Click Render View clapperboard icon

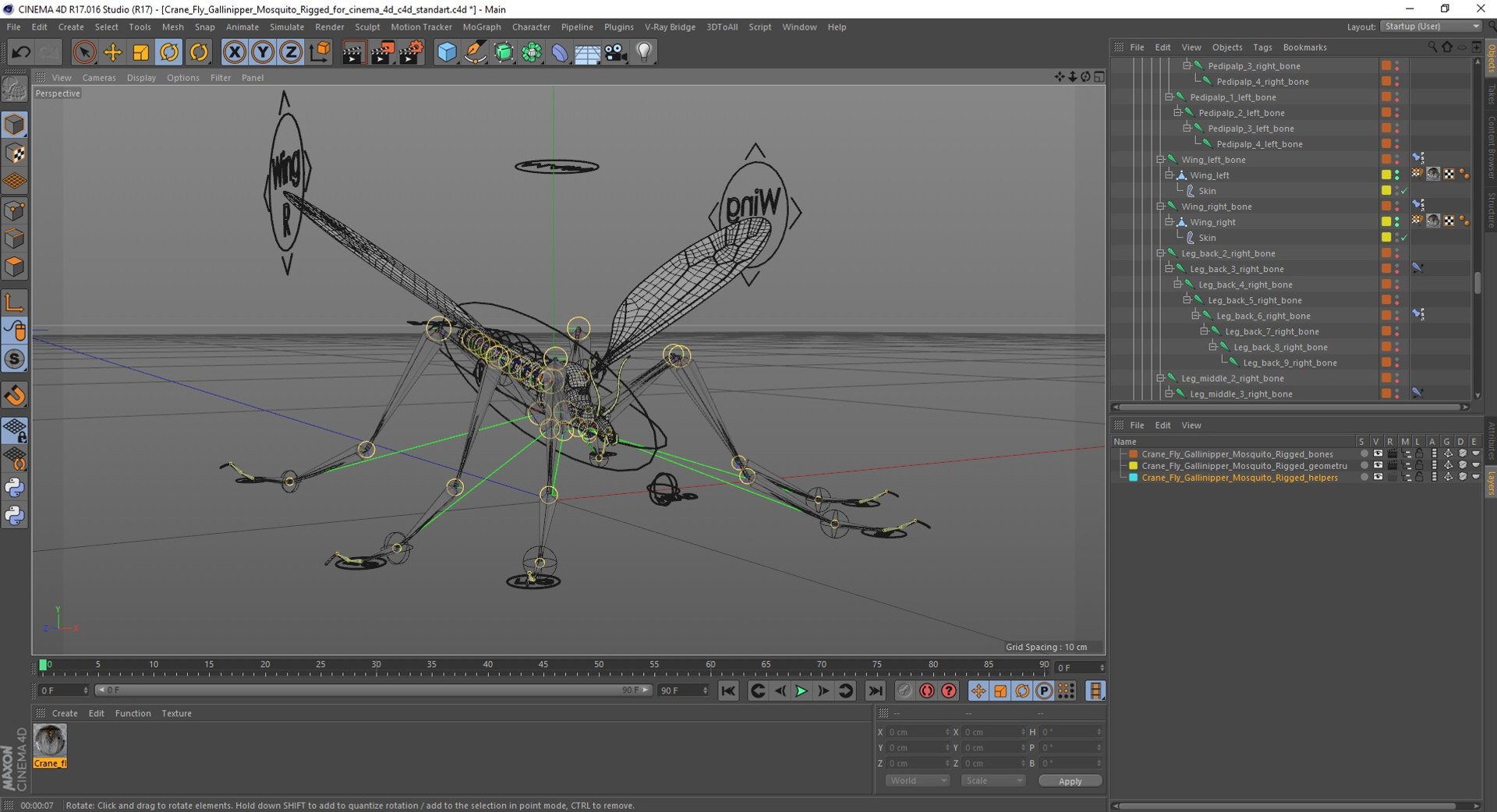[353, 52]
